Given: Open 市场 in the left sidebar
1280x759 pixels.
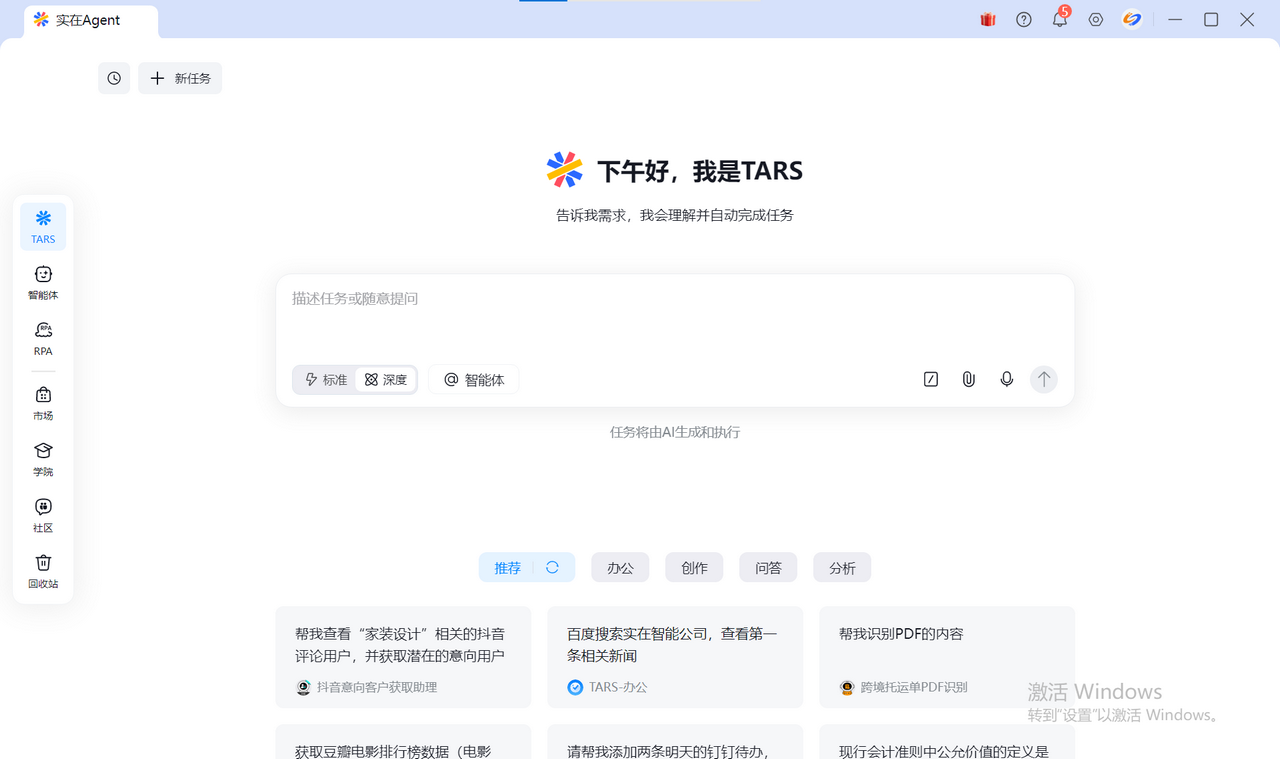Looking at the screenshot, I should (x=43, y=403).
